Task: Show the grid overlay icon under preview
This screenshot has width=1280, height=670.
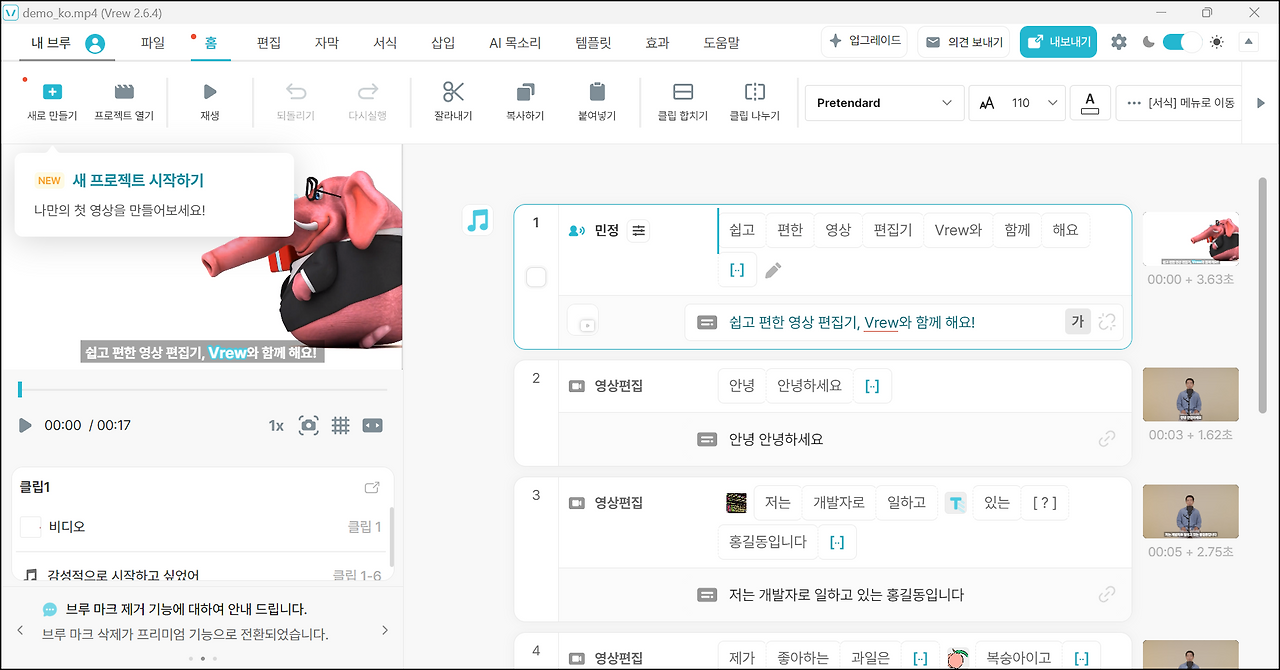Action: tap(340, 425)
